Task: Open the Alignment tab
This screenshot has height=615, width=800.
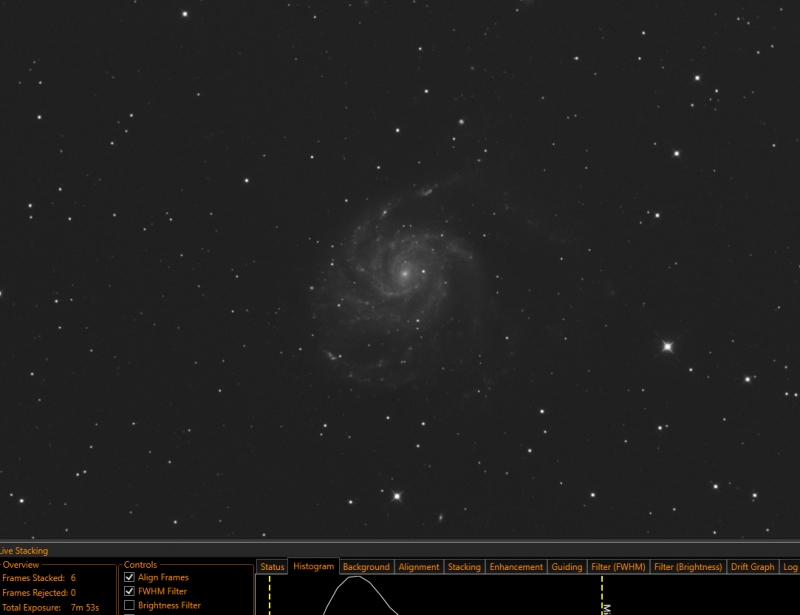Action: [419, 567]
